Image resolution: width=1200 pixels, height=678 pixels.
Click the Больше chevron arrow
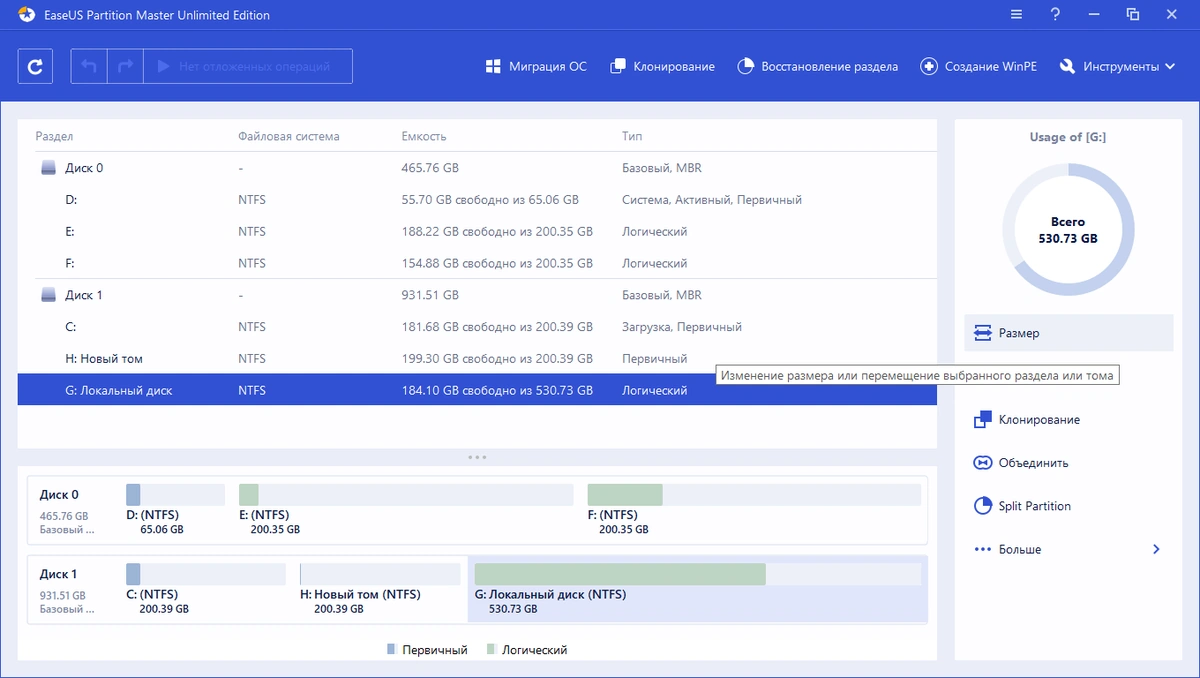tap(1156, 549)
